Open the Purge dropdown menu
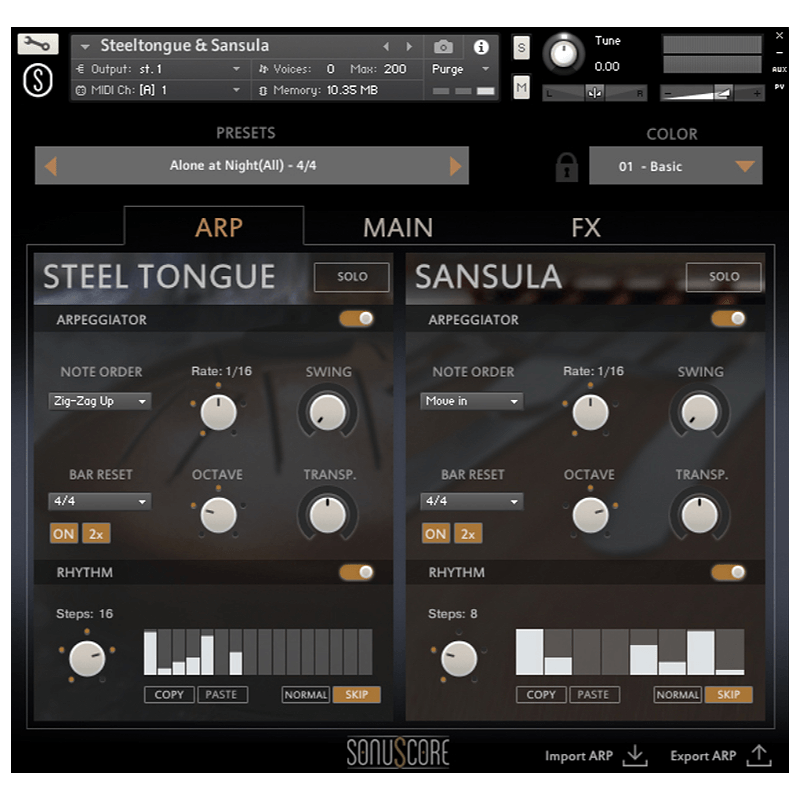The width and height of the screenshot is (800, 800). point(461,69)
